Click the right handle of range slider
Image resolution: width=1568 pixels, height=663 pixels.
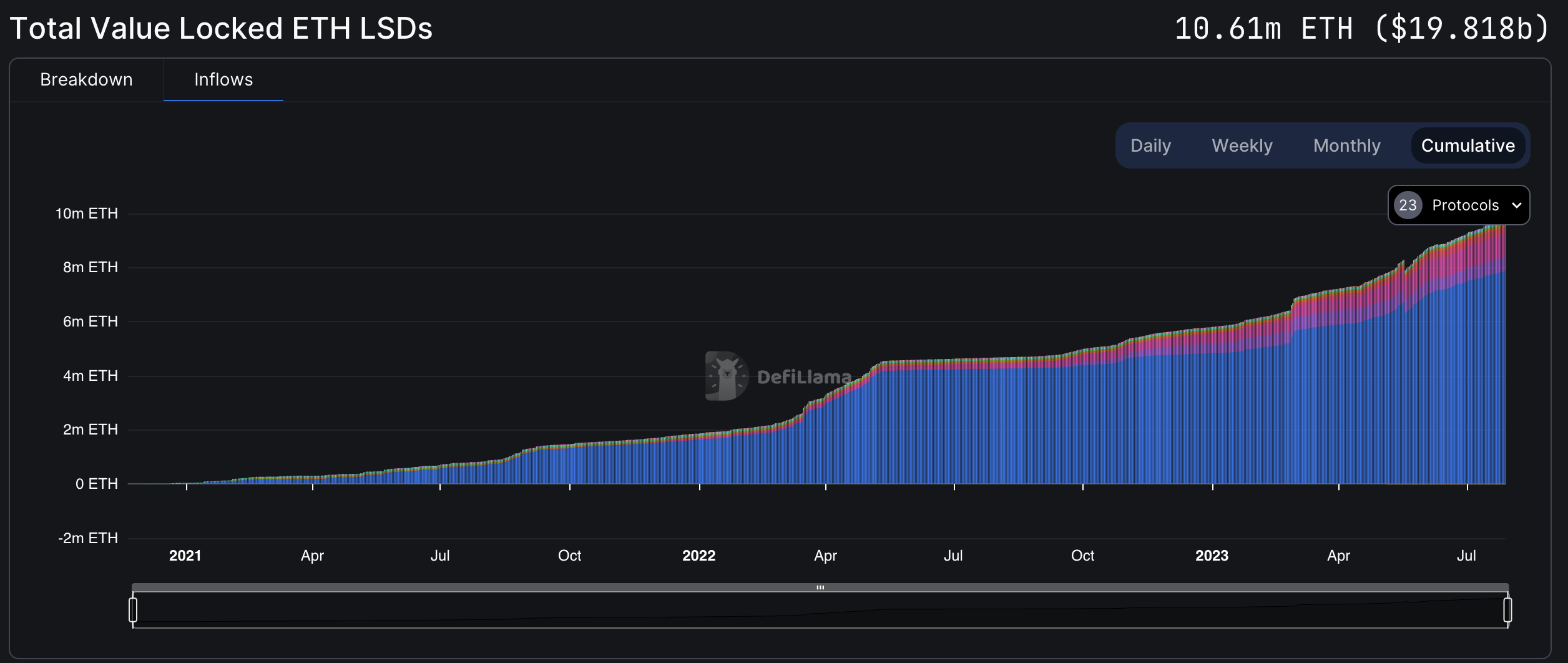pos(1507,610)
